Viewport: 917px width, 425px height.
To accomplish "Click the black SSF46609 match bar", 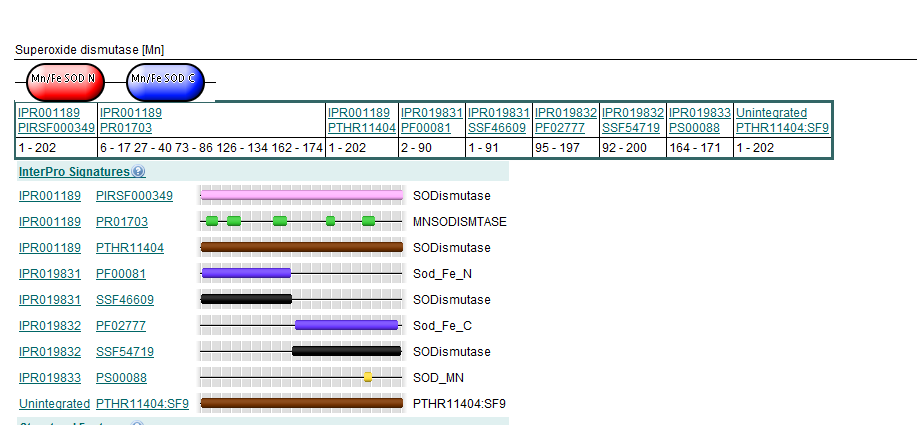I will (x=246, y=299).
